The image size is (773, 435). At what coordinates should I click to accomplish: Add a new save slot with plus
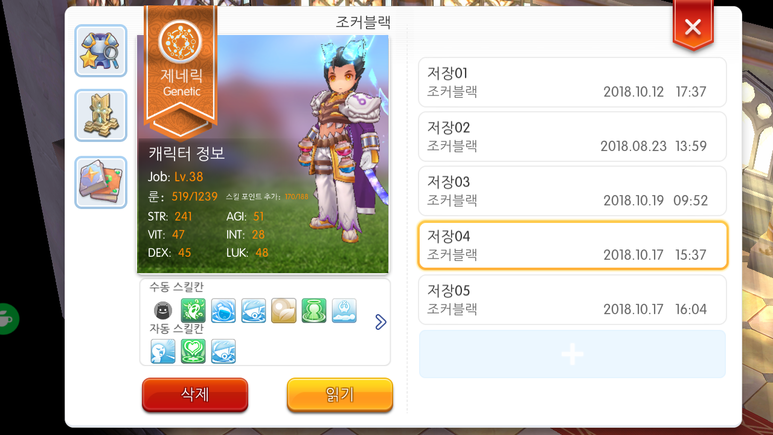coord(572,354)
